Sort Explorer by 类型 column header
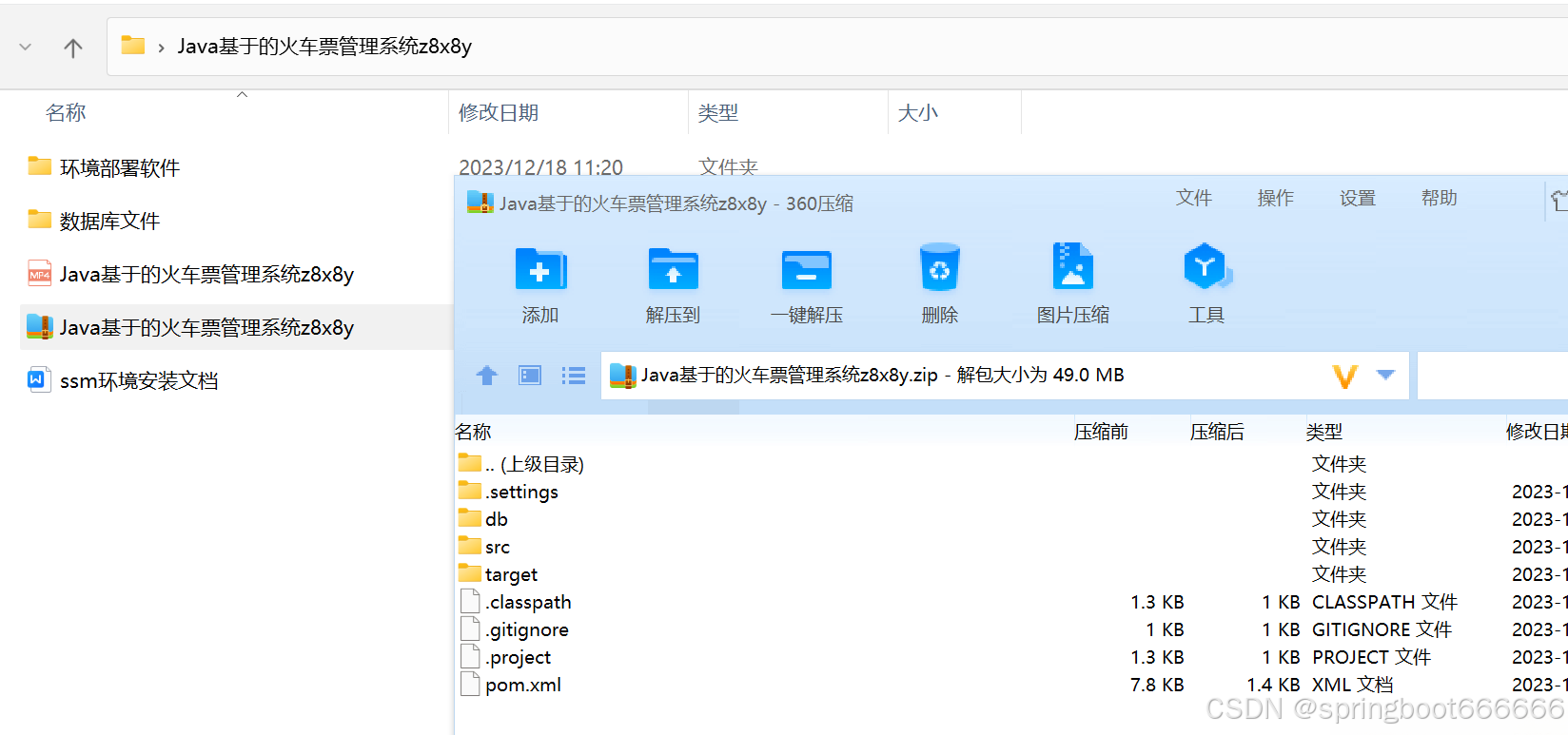This screenshot has height=735, width=1568. (x=718, y=112)
